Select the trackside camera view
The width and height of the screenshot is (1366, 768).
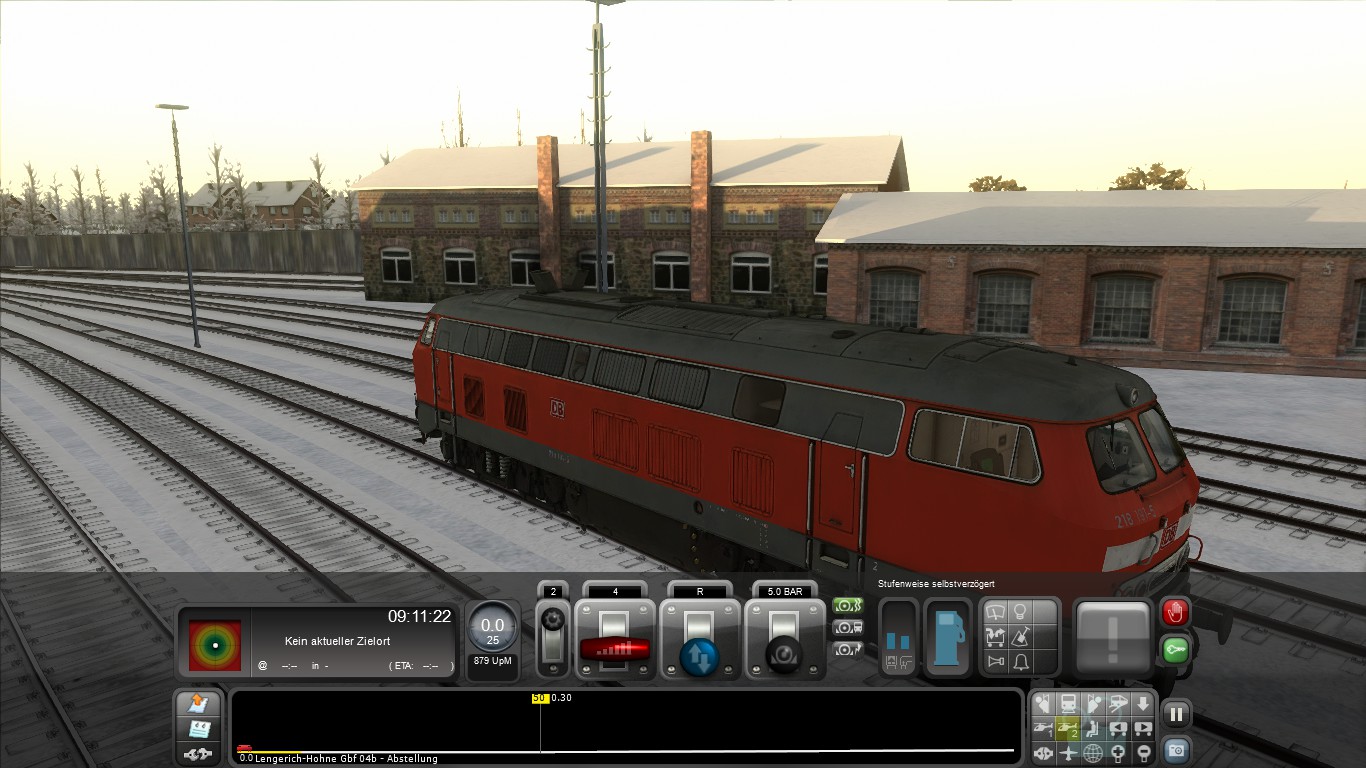coord(1118,703)
